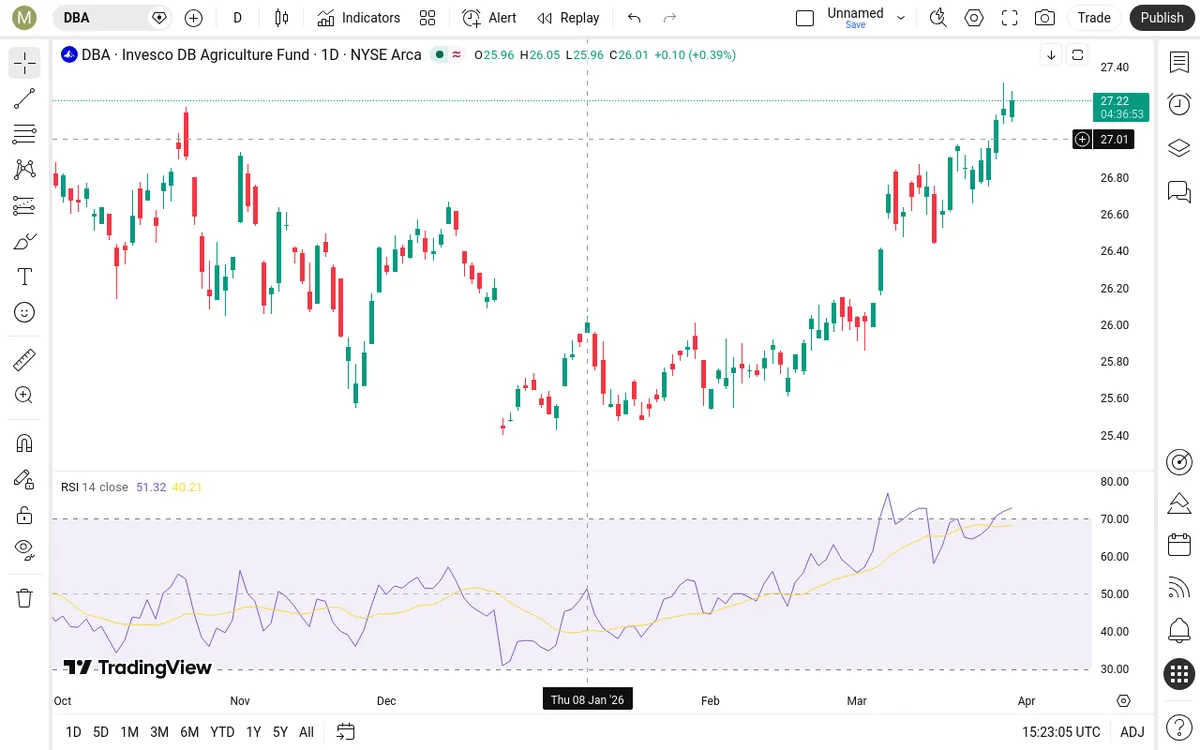Expand the Unnamed layout dropdown arrow

coord(901,18)
